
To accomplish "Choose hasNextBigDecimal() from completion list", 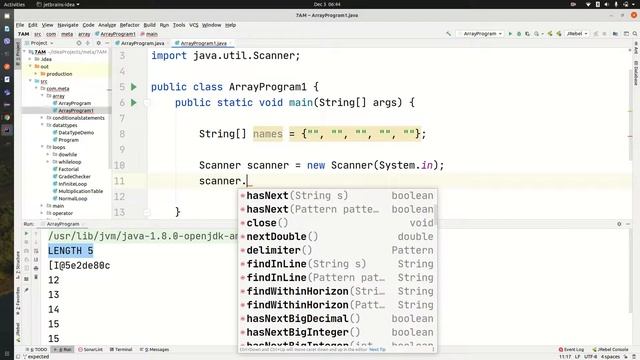I will pyautogui.click(x=338, y=319).
